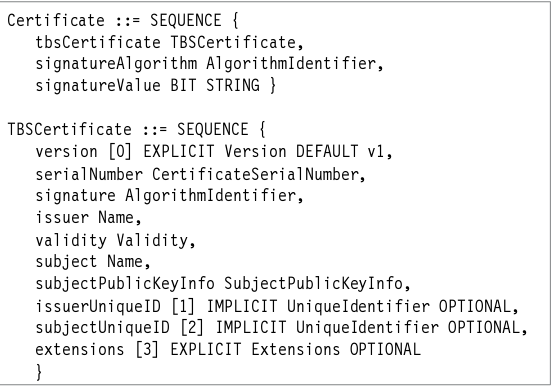Click the 'signatureAlgorithm AlgorithmIdentifier,' line
553x386 pixels.
pos(209,64)
